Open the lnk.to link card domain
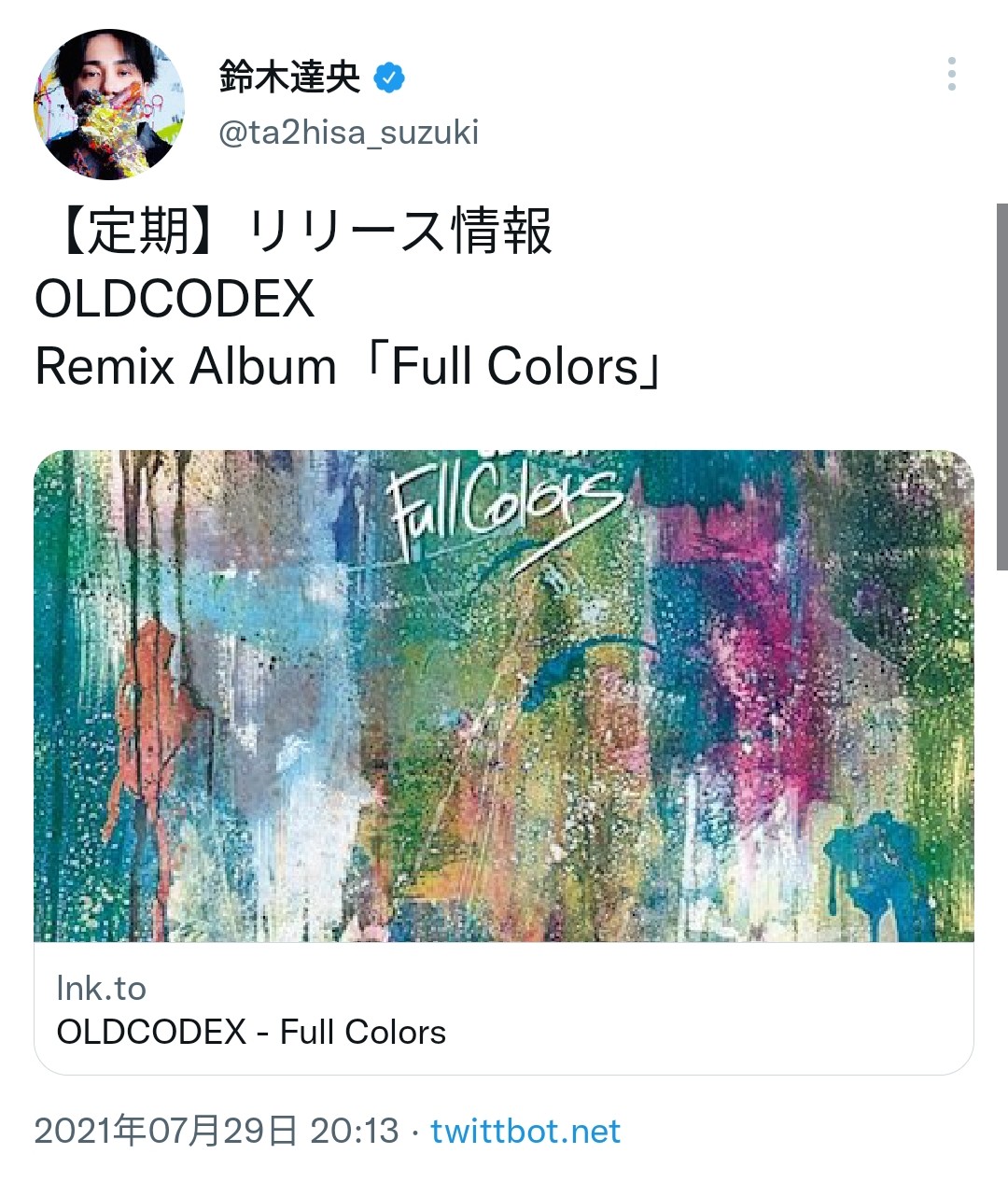 101,988
